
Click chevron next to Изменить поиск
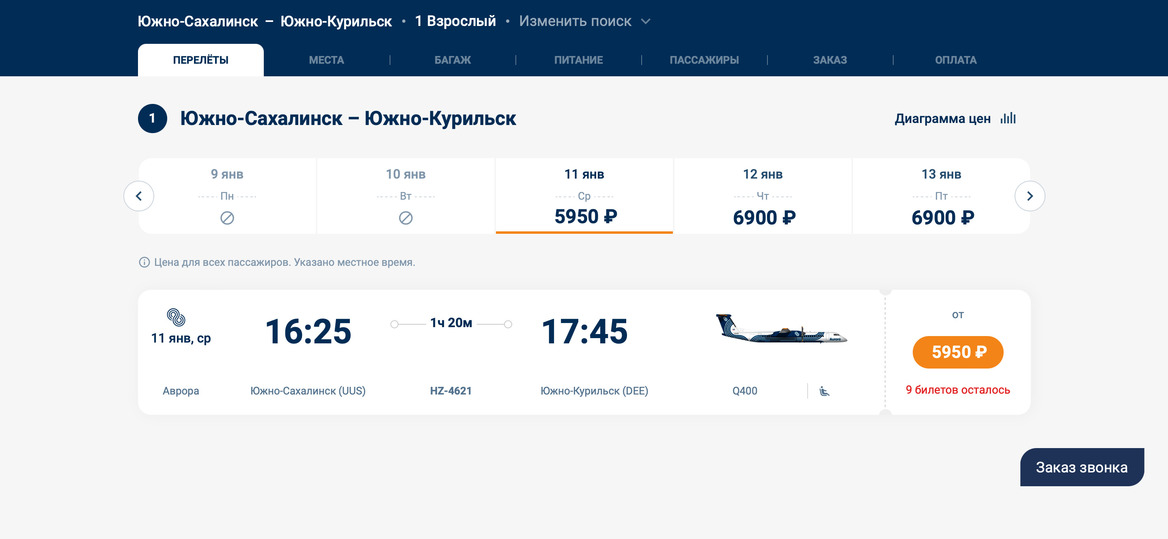pos(645,21)
